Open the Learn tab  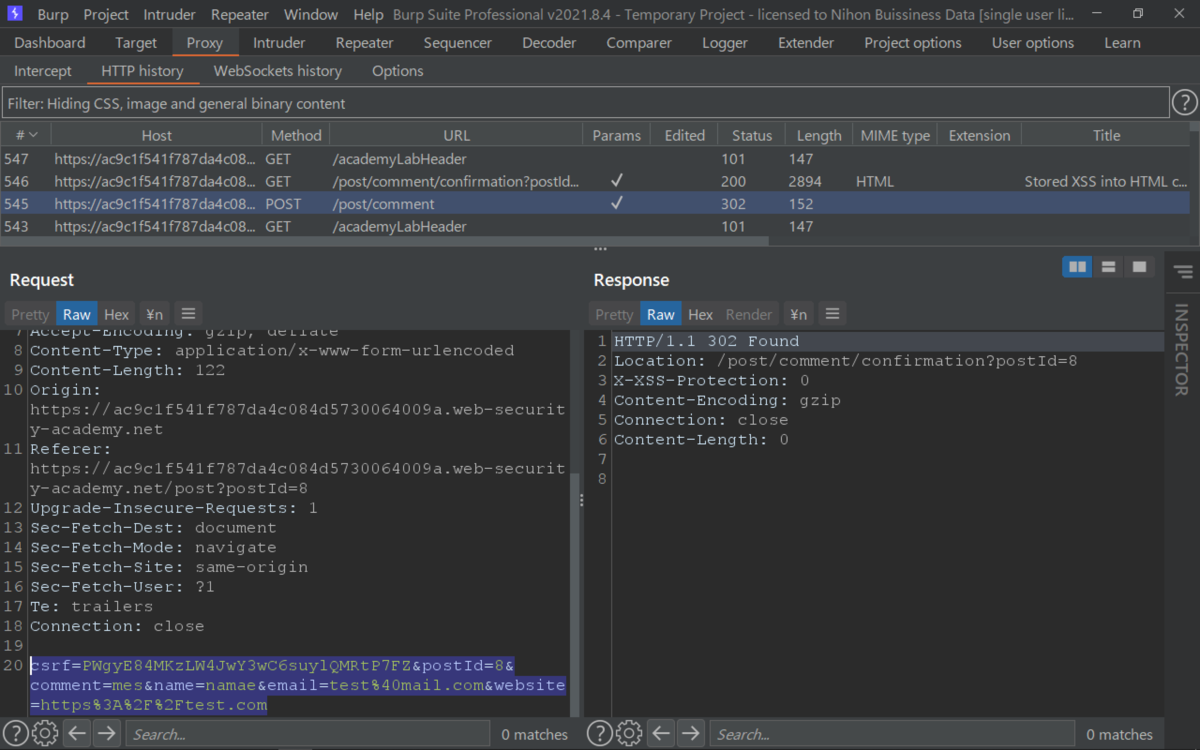[x=1122, y=43]
